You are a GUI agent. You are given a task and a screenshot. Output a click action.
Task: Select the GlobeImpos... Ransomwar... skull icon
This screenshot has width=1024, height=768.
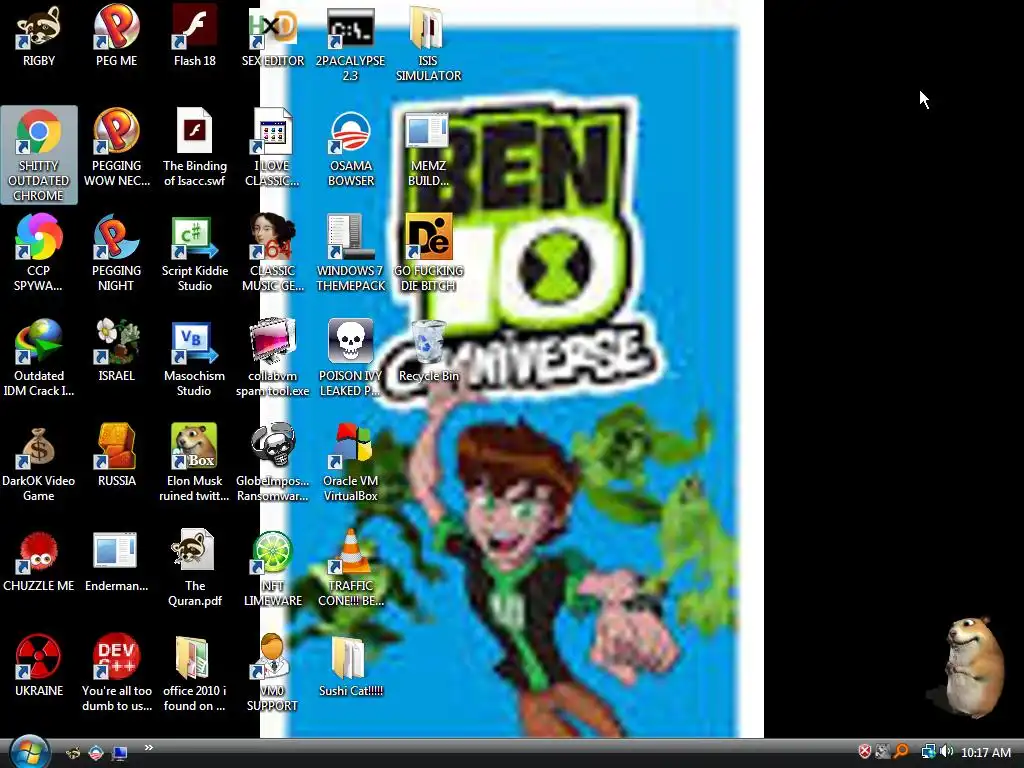[272, 463]
